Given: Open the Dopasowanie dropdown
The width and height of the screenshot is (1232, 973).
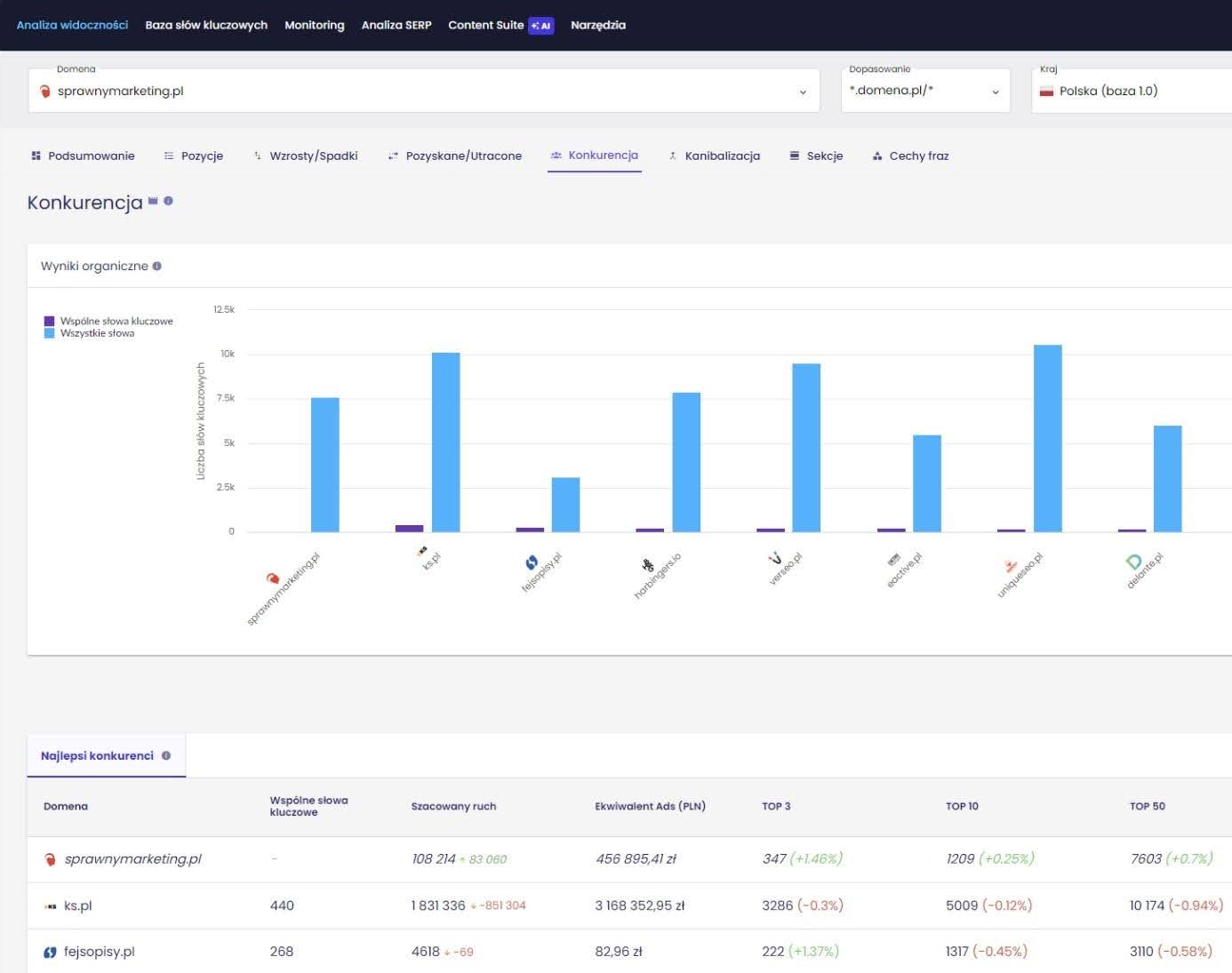Looking at the screenshot, I should 925,91.
